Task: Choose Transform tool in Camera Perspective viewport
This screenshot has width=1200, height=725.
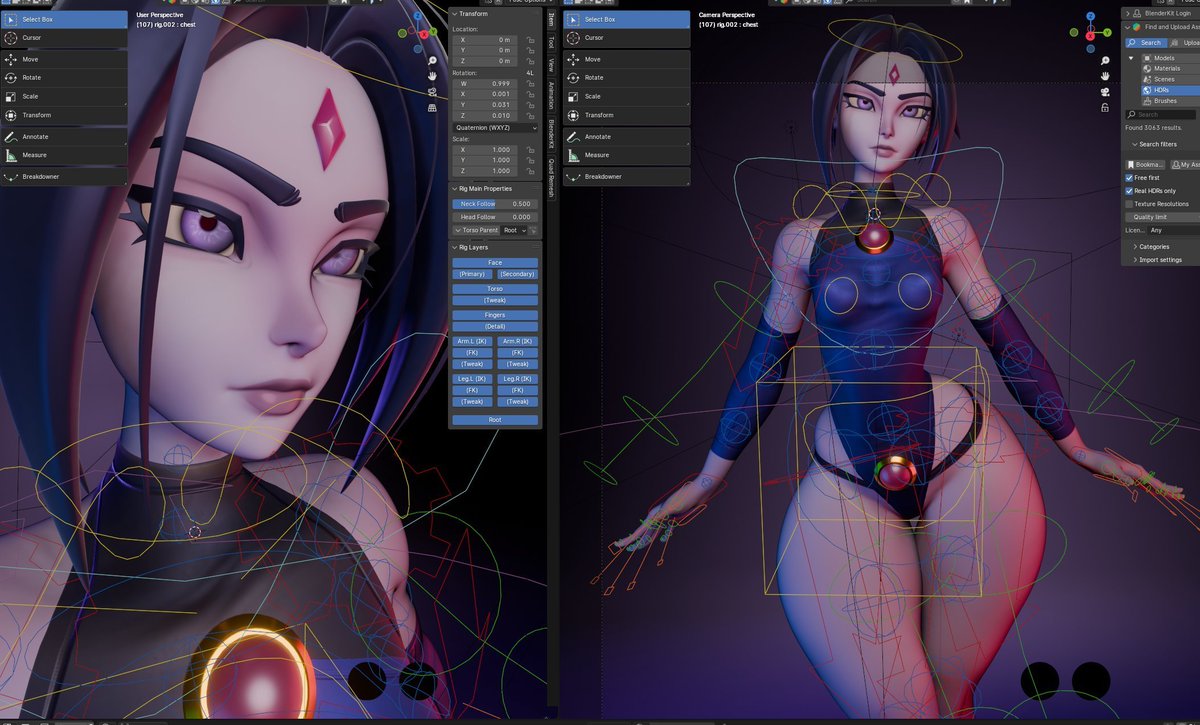Action: point(627,116)
